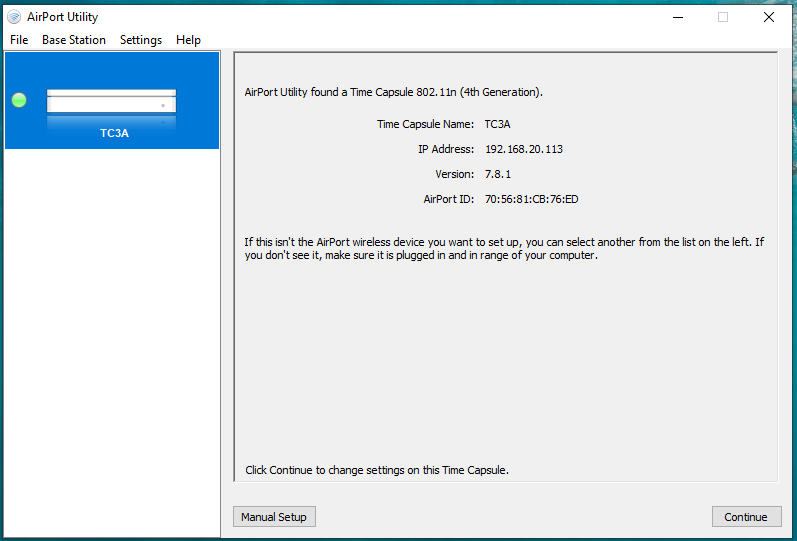Click the Manual Setup button
This screenshot has height=541, width=797.
(274, 517)
